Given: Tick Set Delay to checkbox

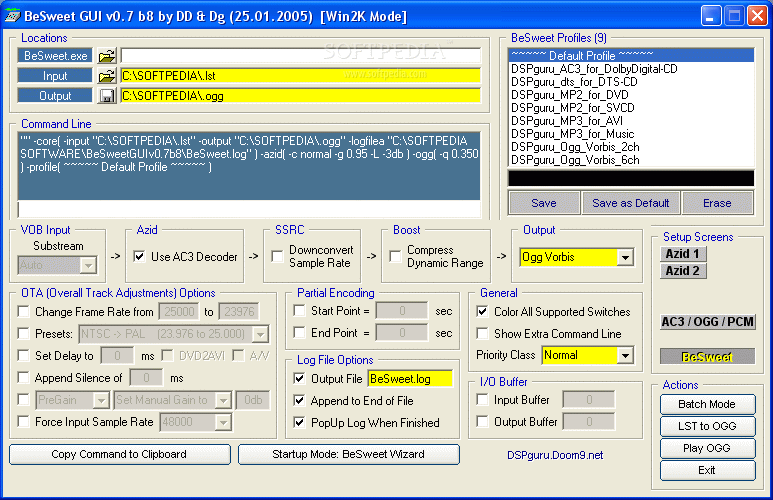Looking at the screenshot, I should [x=23, y=356].
